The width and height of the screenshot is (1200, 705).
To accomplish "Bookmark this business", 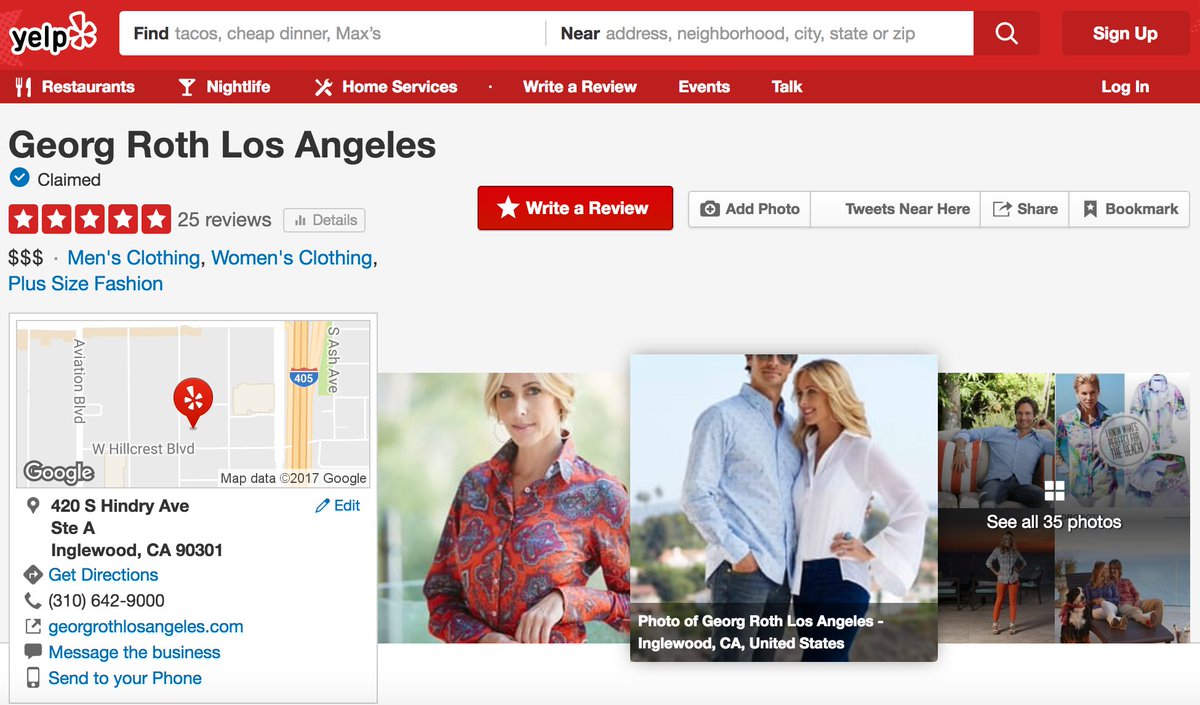I will pos(1130,209).
